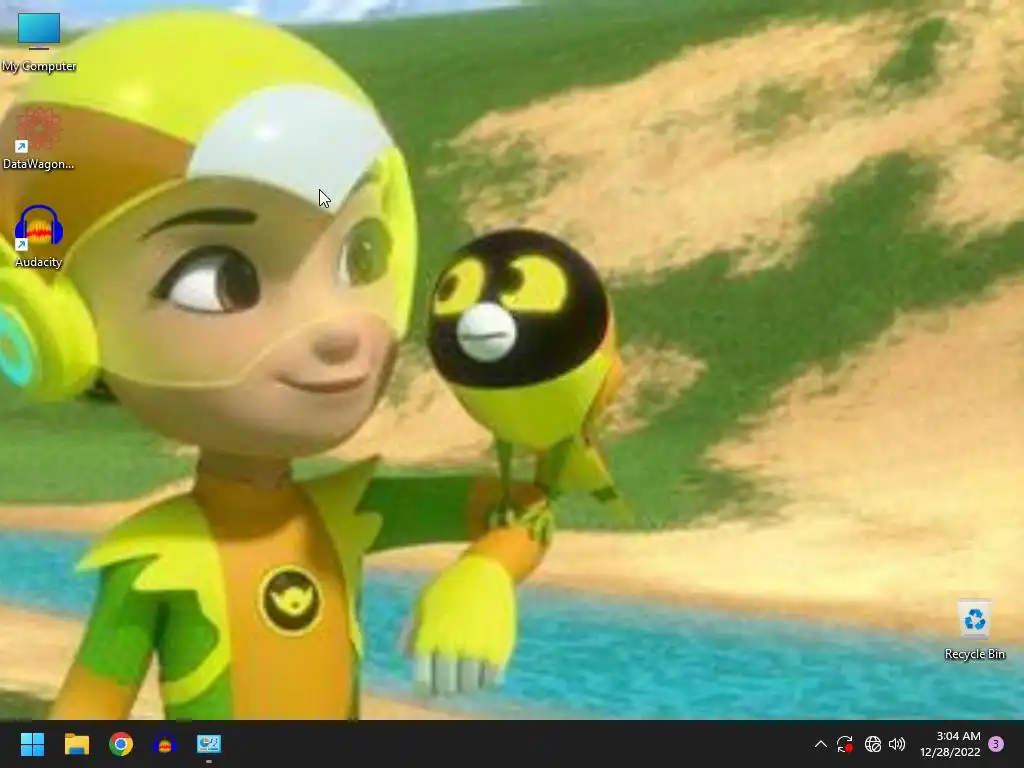The width and height of the screenshot is (1024, 768).
Task: Open the My Computer desktop icon
Action: pyautogui.click(x=39, y=41)
